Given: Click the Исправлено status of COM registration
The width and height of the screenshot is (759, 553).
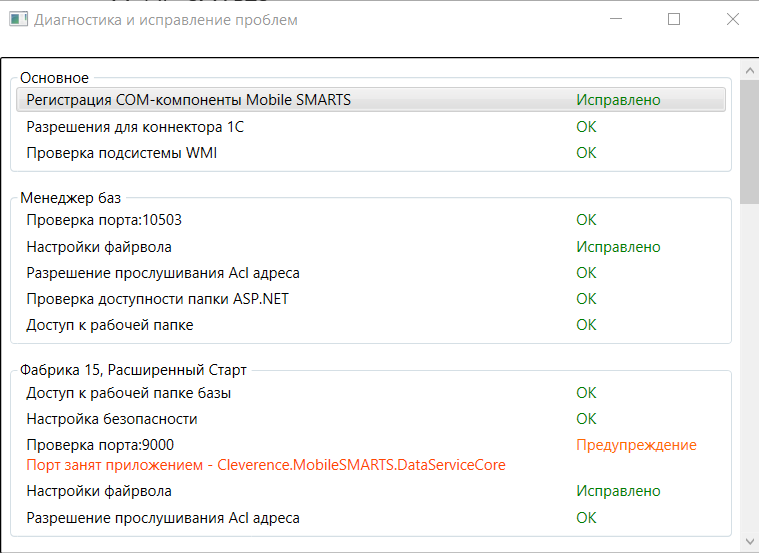Looking at the screenshot, I should pos(618,100).
